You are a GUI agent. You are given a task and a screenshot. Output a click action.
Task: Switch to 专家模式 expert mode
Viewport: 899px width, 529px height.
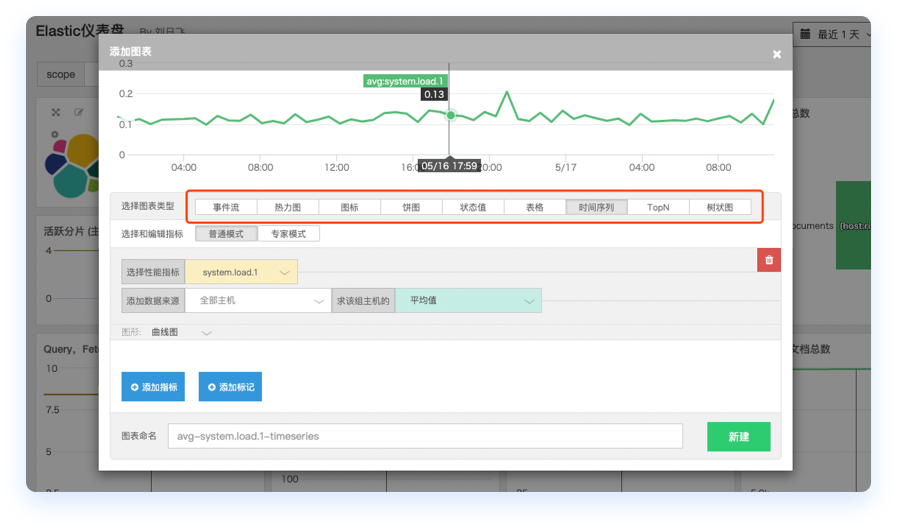click(x=288, y=234)
